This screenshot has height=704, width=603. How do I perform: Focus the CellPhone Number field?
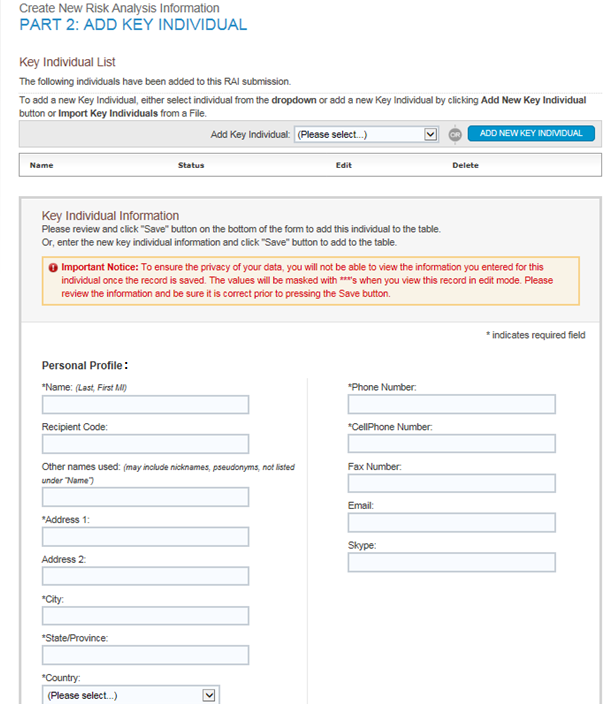(451, 444)
